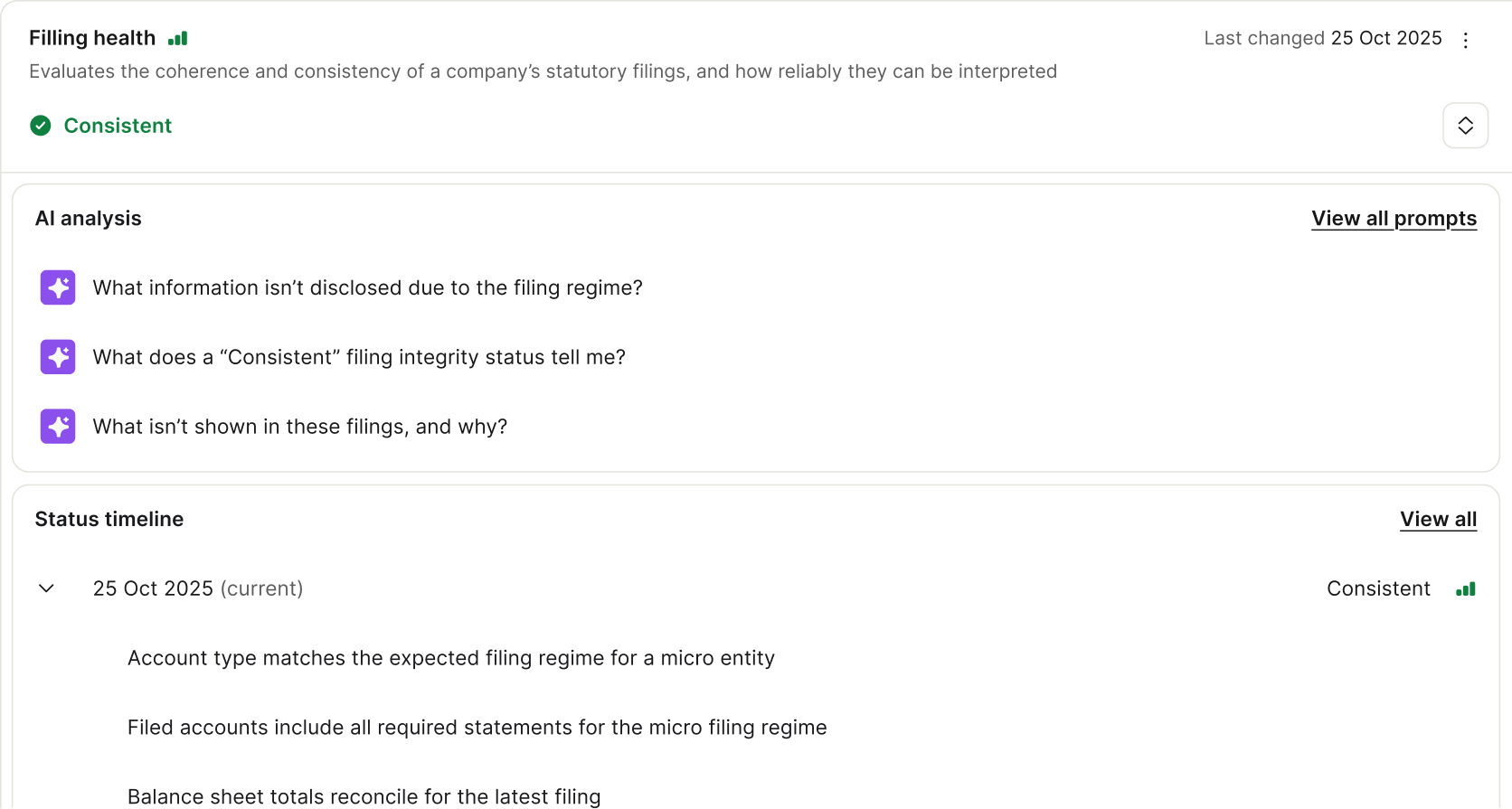This screenshot has width=1512, height=809.
Task: Select the filed accounts include required statements item
Action: click(477, 728)
